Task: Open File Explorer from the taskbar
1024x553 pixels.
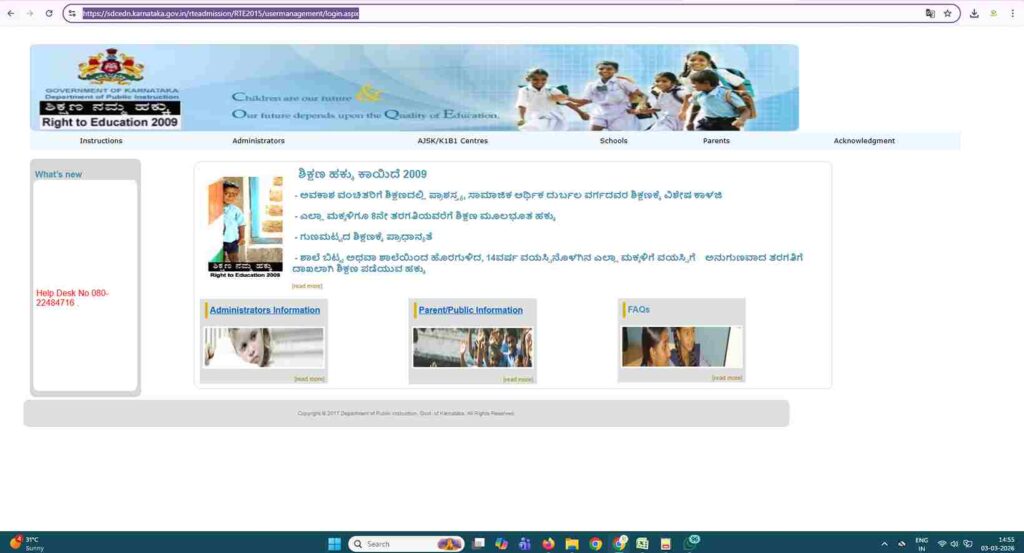Action: point(572,543)
